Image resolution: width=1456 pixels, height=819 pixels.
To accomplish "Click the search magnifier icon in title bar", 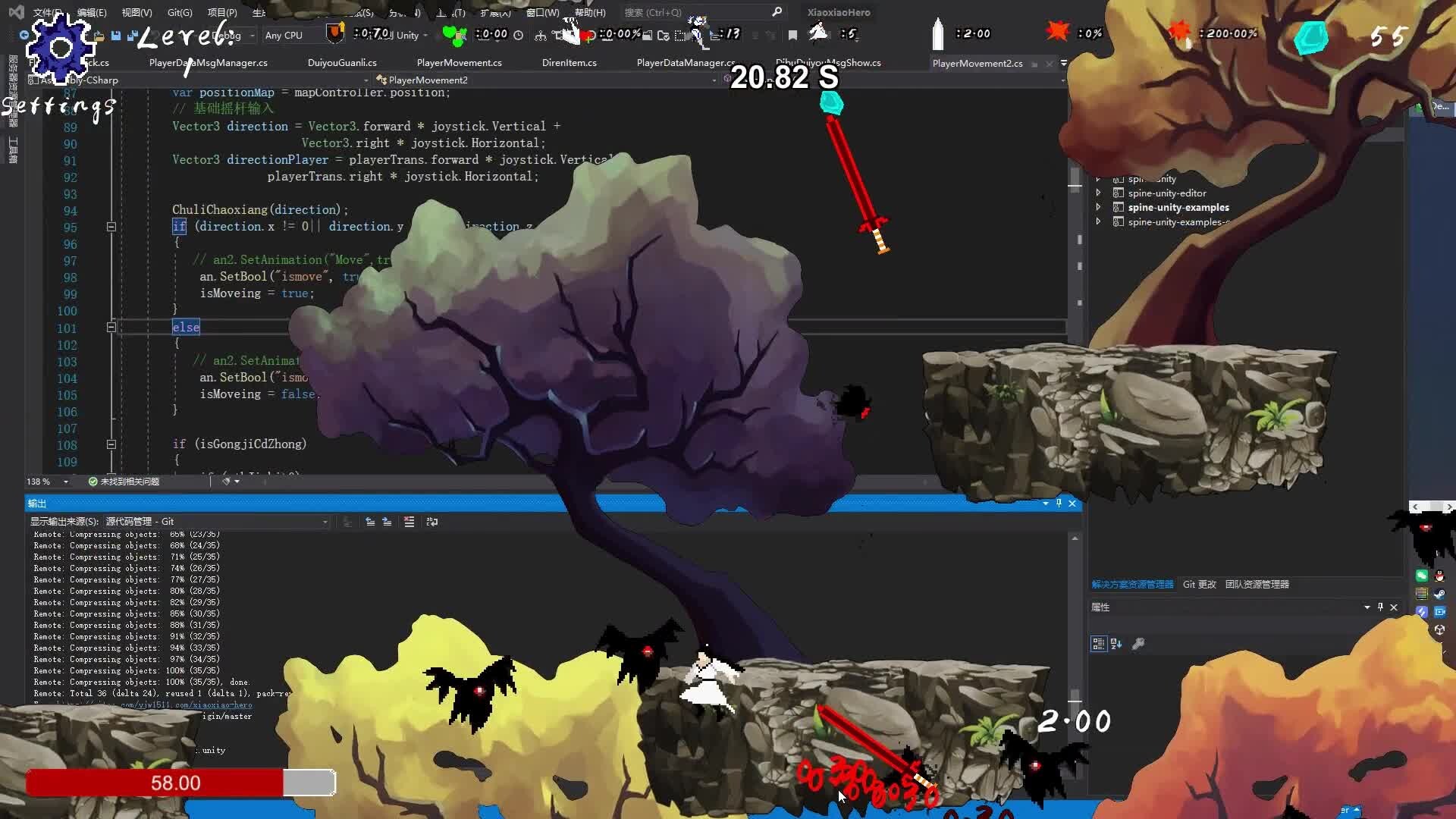I will pos(777,12).
